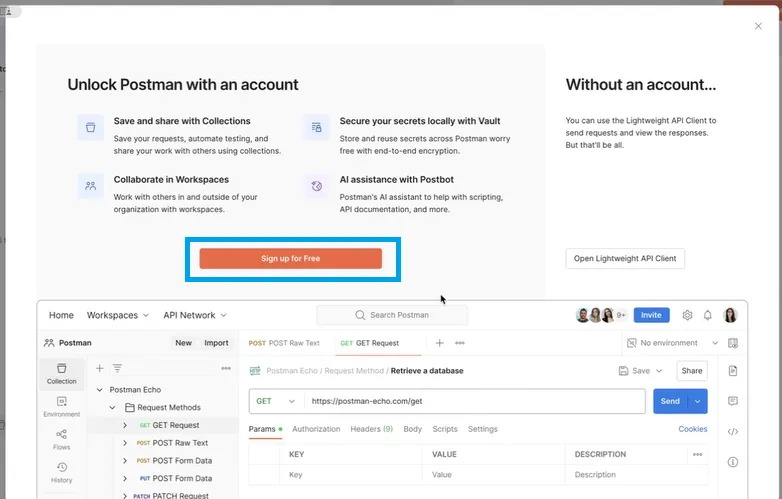Click the Collections feature icon

pyautogui.click(x=90, y=127)
